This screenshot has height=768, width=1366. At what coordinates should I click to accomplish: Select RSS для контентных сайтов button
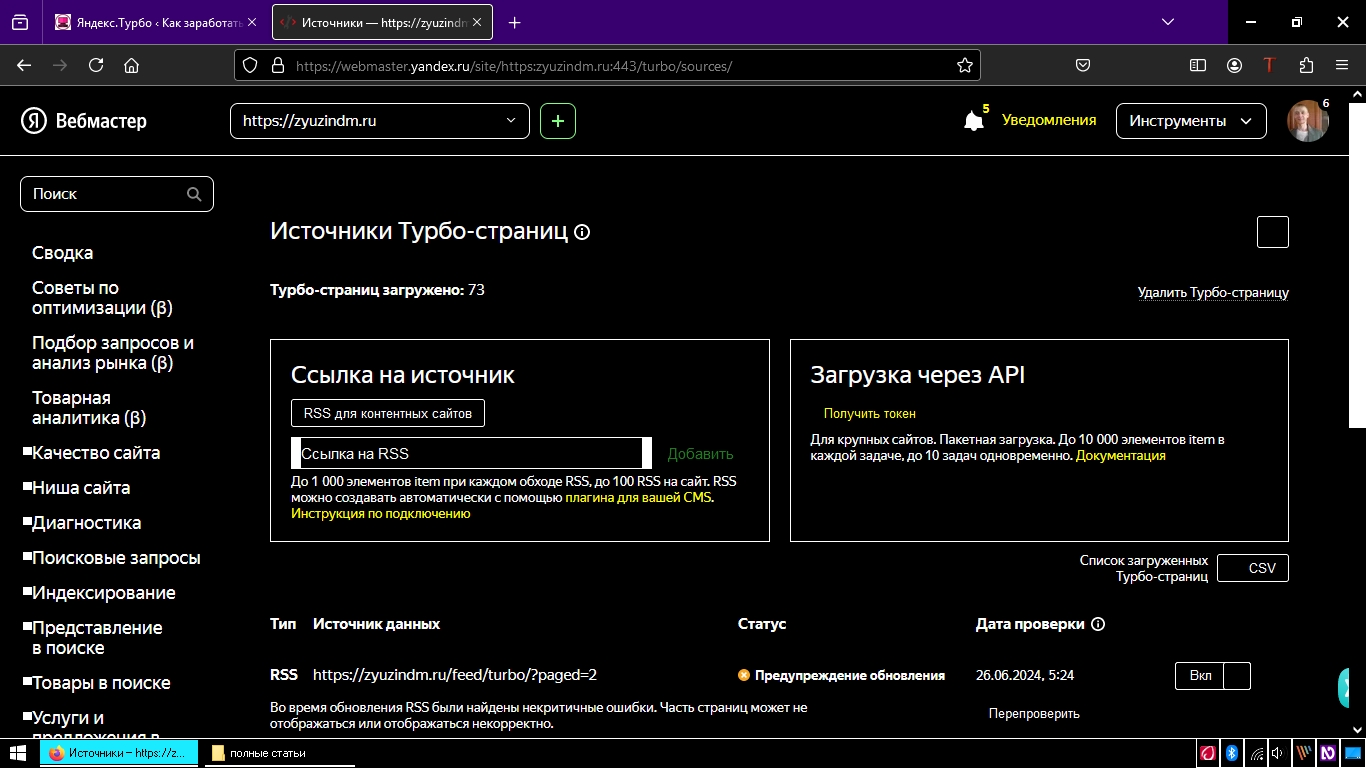[x=388, y=413]
